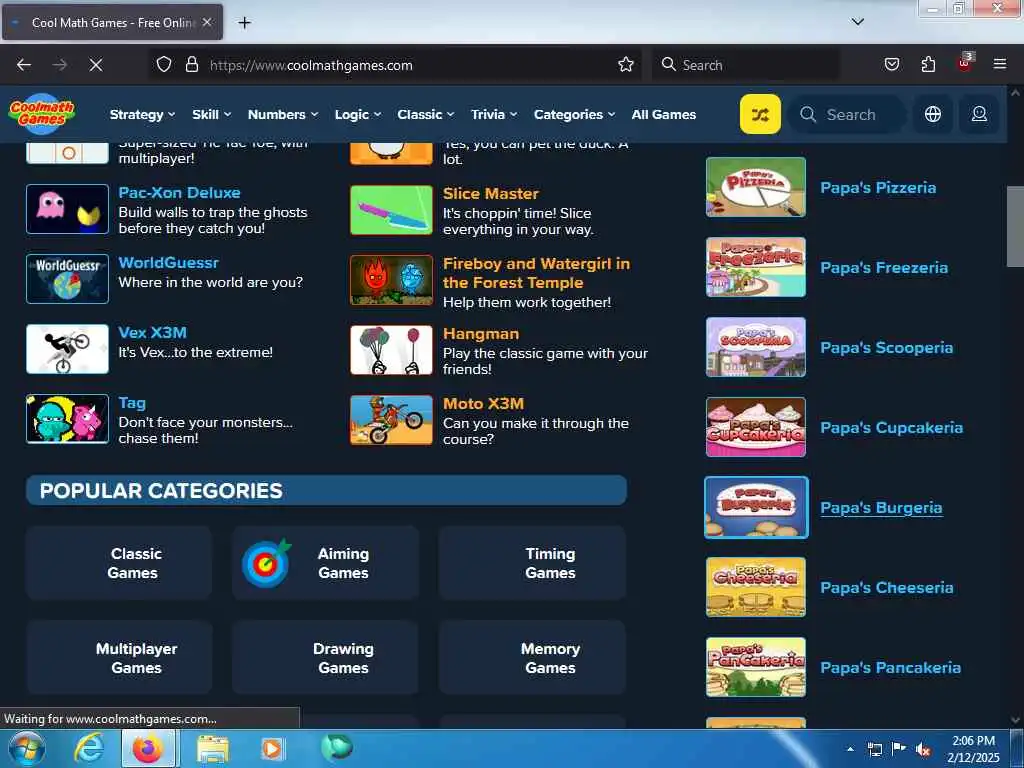Click the Slice Master knife thumbnail
1024x768 pixels.
pyautogui.click(x=391, y=210)
